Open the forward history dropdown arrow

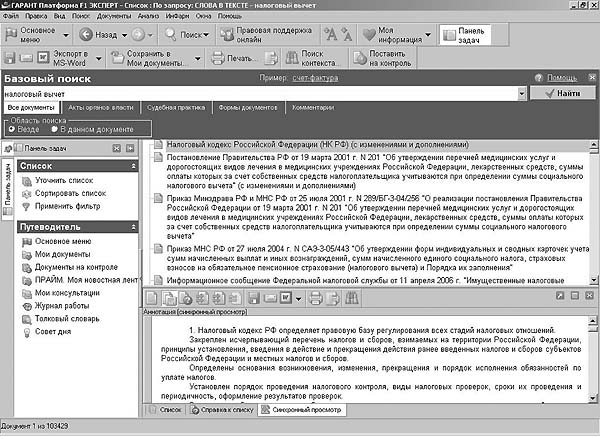(150, 35)
